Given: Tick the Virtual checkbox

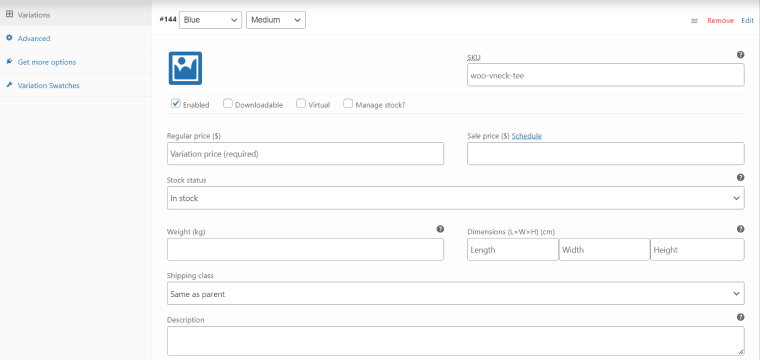Looking at the screenshot, I should (301, 103).
